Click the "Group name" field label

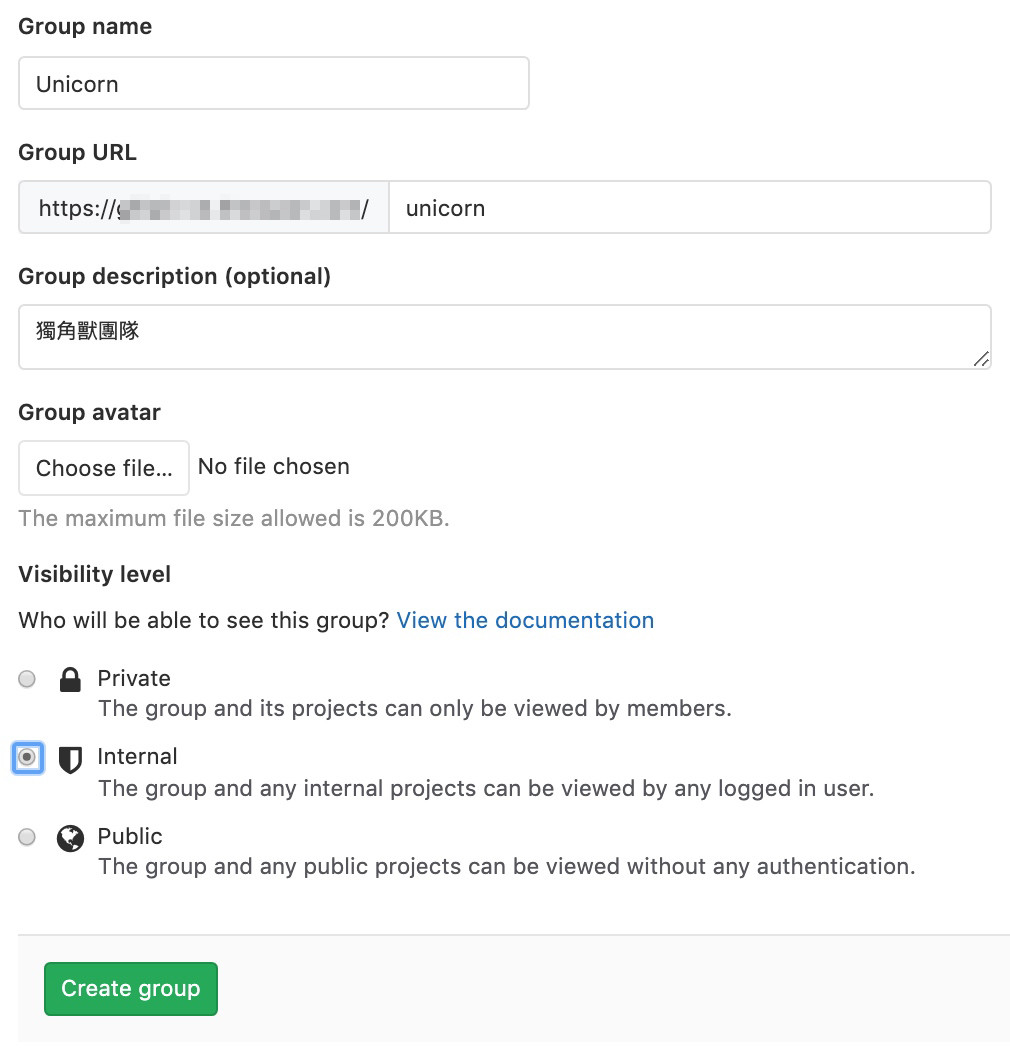coord(85,27)
